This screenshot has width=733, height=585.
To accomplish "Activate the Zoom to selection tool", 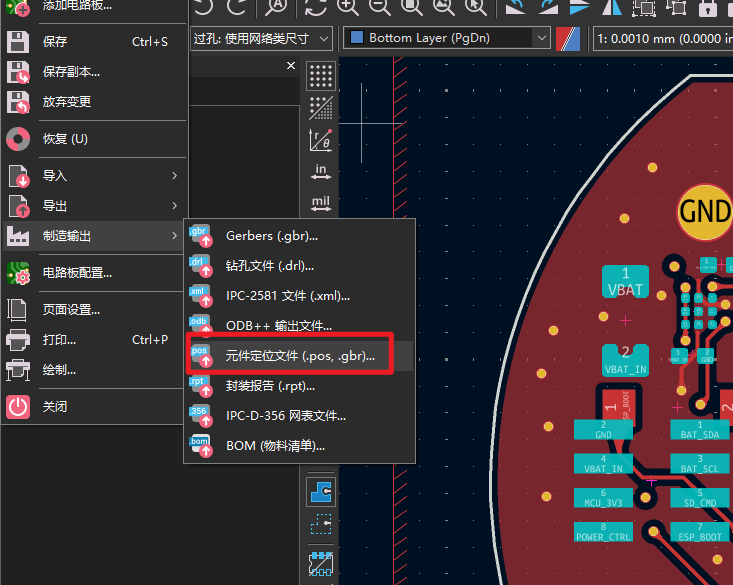I will 475,7.
